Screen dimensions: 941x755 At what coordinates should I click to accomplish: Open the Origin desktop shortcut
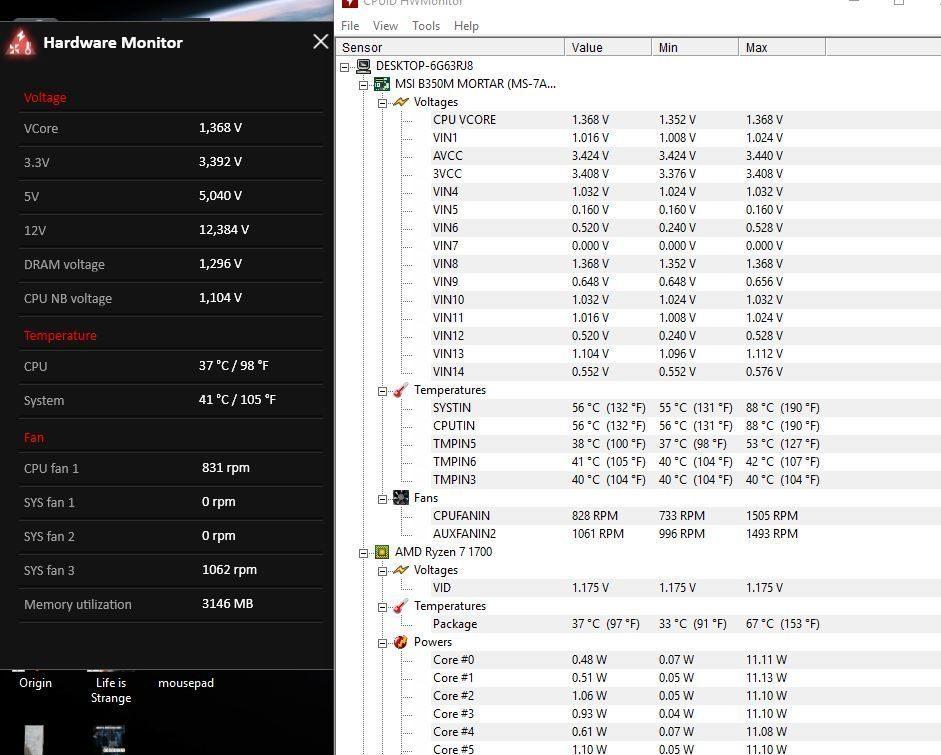coord(35,683)
